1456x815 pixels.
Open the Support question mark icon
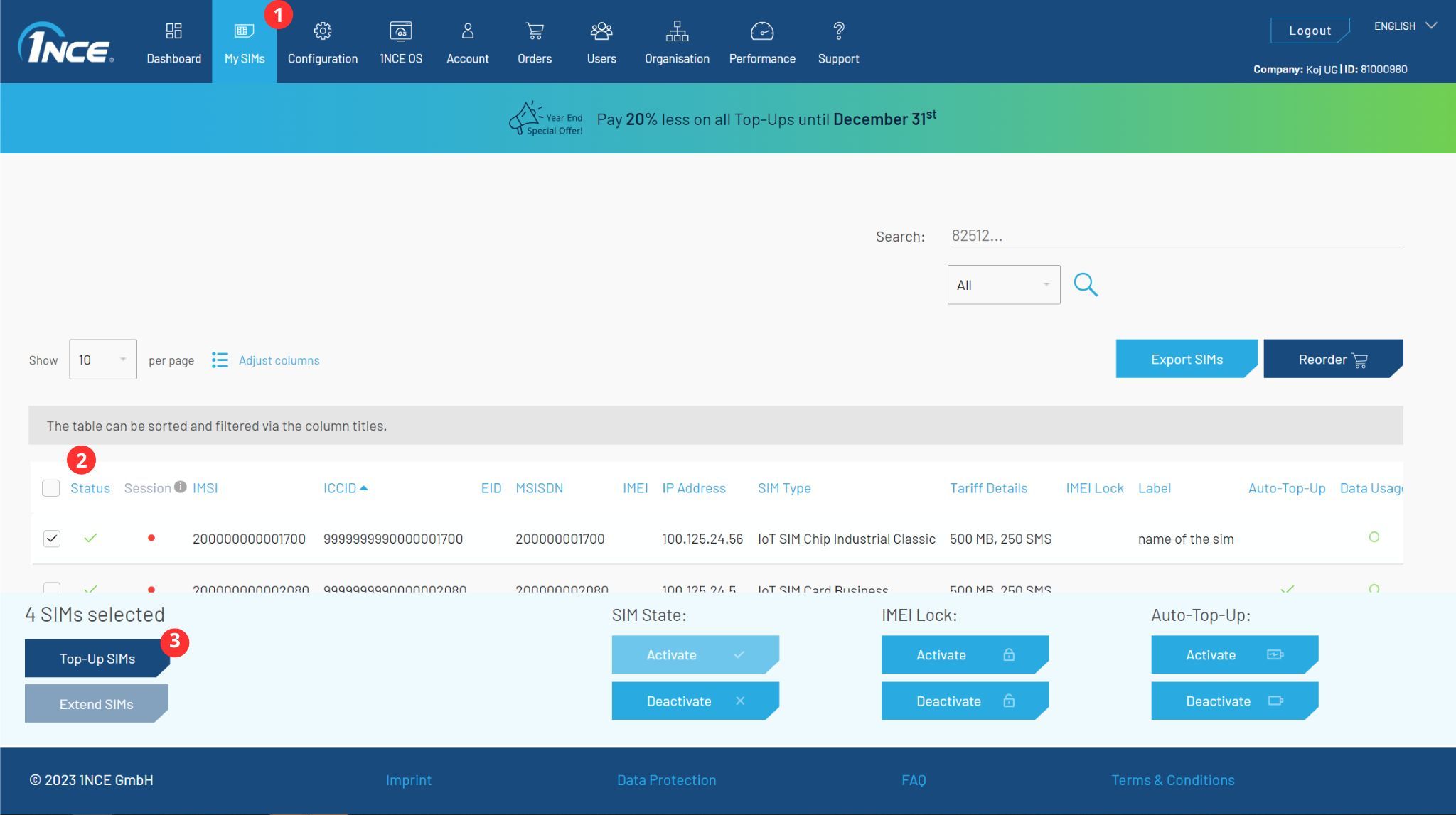click(839, 31)
